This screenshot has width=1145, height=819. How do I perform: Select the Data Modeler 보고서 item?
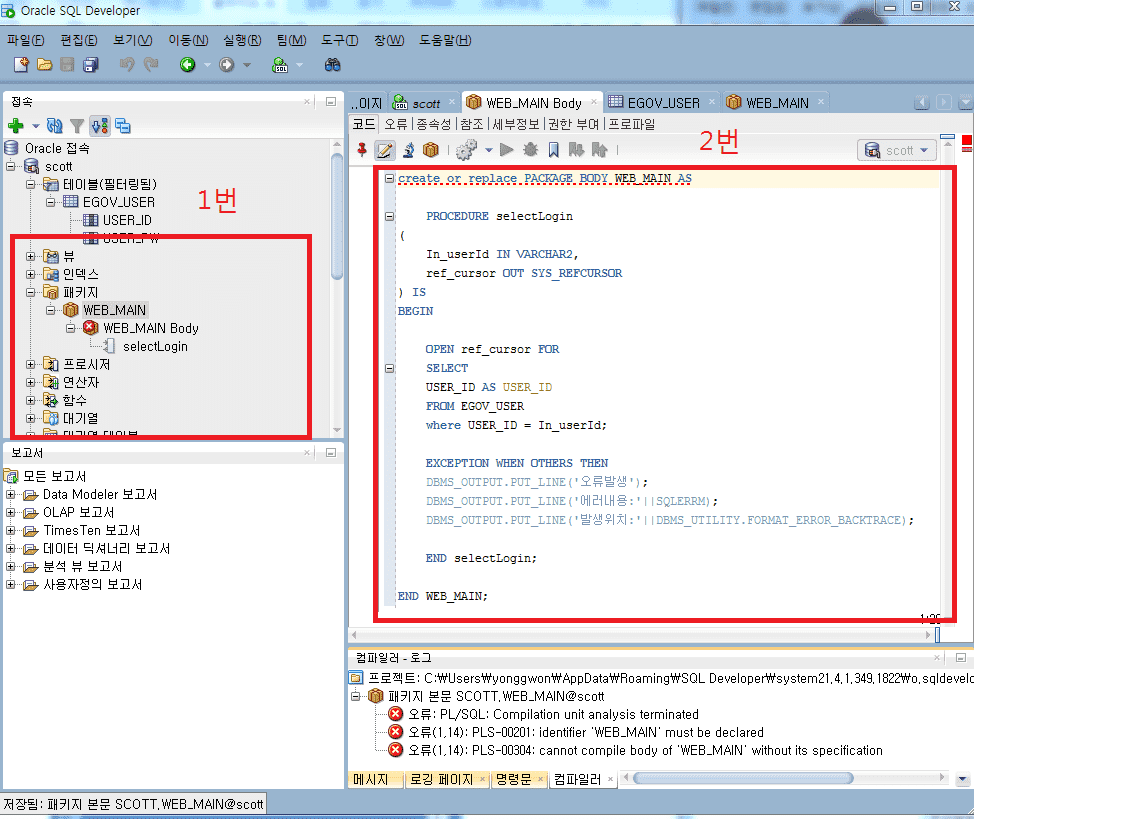(x=100, y=494)
